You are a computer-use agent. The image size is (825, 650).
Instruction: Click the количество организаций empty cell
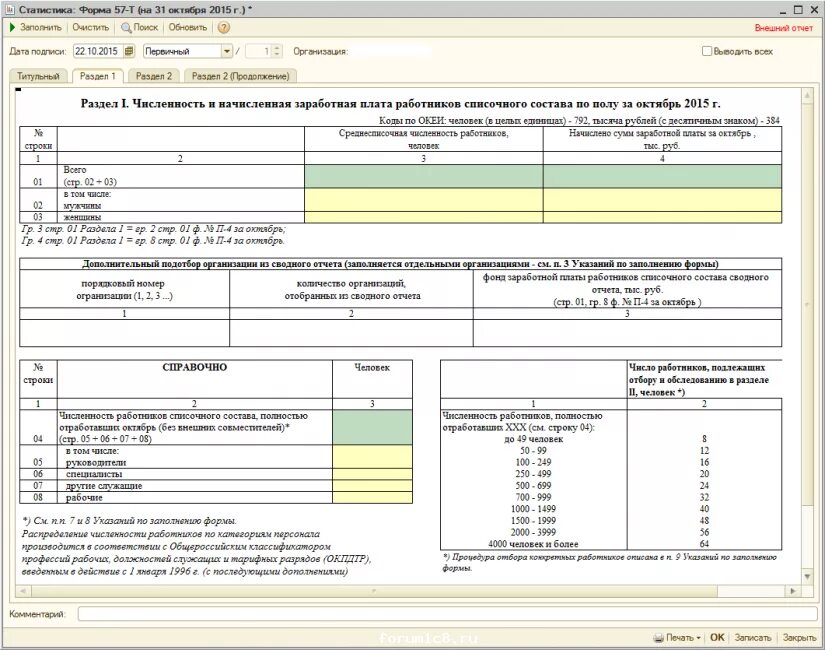(x=351, y=333)
